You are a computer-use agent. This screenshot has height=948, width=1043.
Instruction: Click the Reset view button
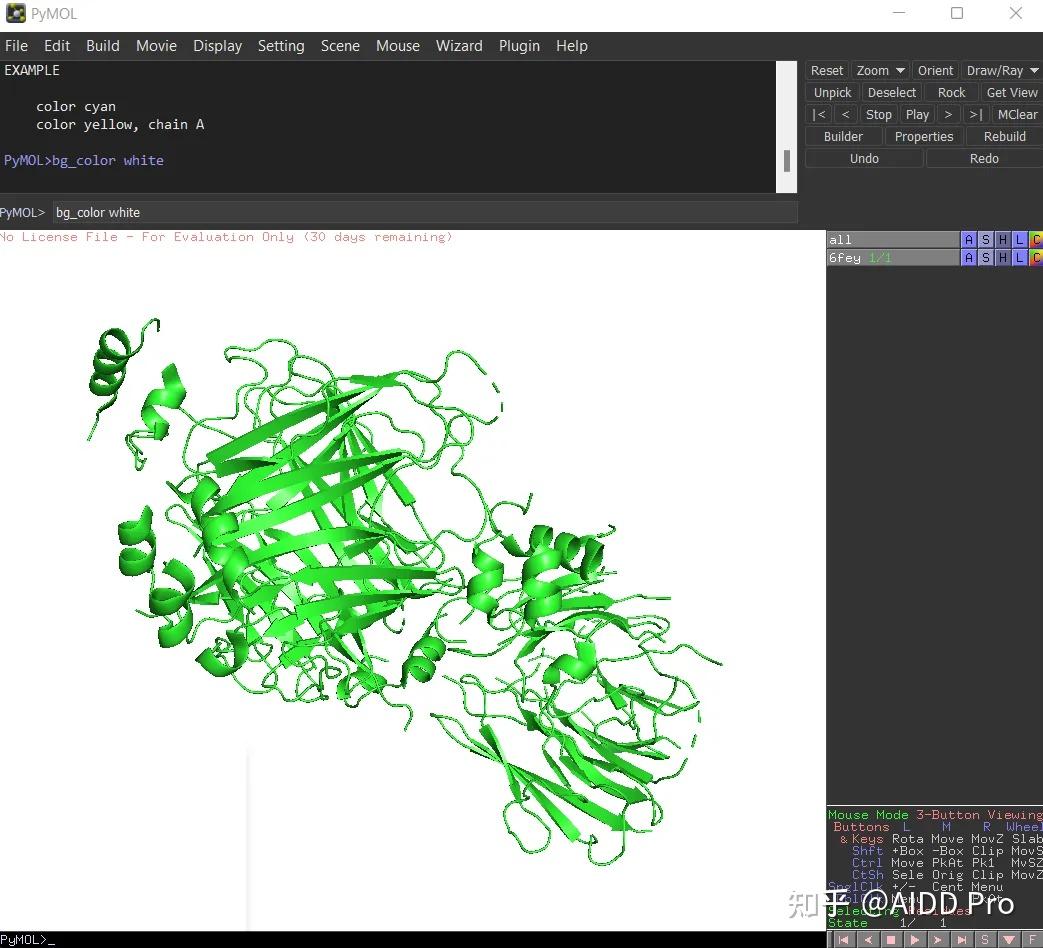coord(827,71)
